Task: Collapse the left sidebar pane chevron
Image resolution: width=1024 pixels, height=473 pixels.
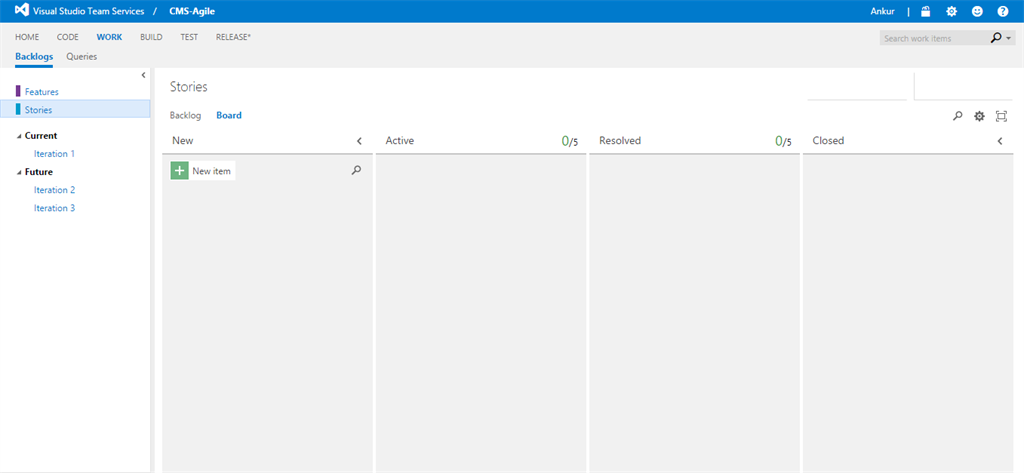Action: pyautogui.click(x=143, y=75)
